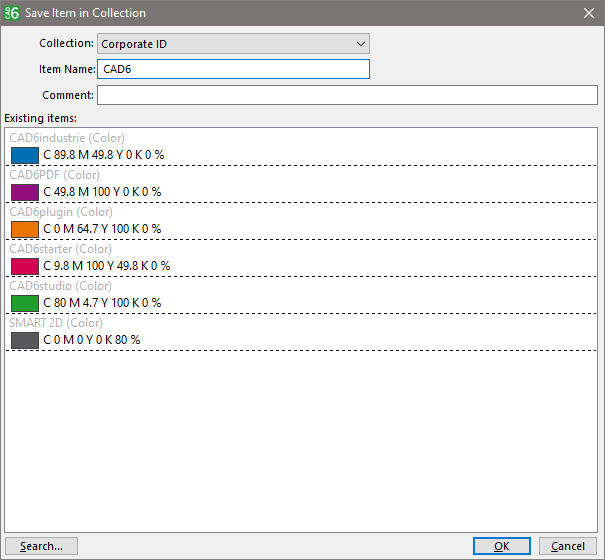This screenshot has width=605, height=560.
Task: Click the item name CAD6industrie (Color)
Action: tap(67, 138)
